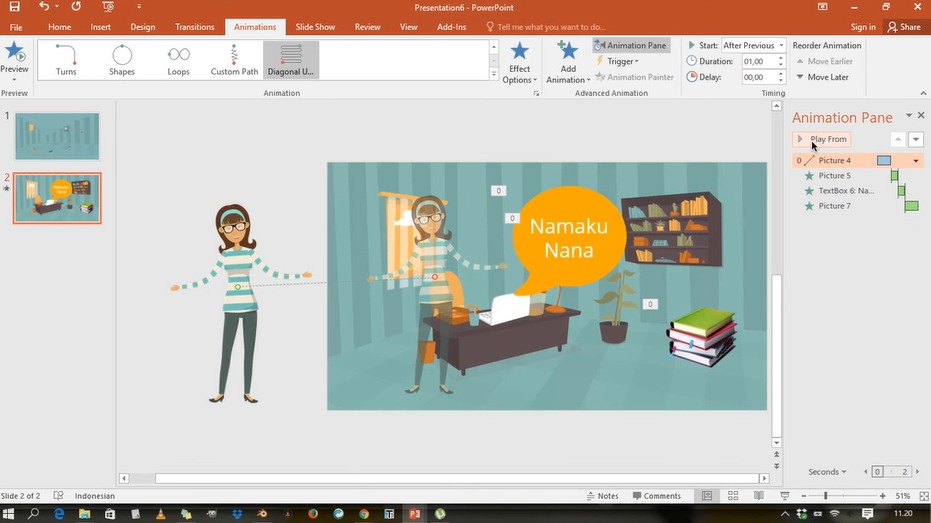Switch to the Slide Show tab
Screen dimensions: 931x523
click(x=315, y=27)
